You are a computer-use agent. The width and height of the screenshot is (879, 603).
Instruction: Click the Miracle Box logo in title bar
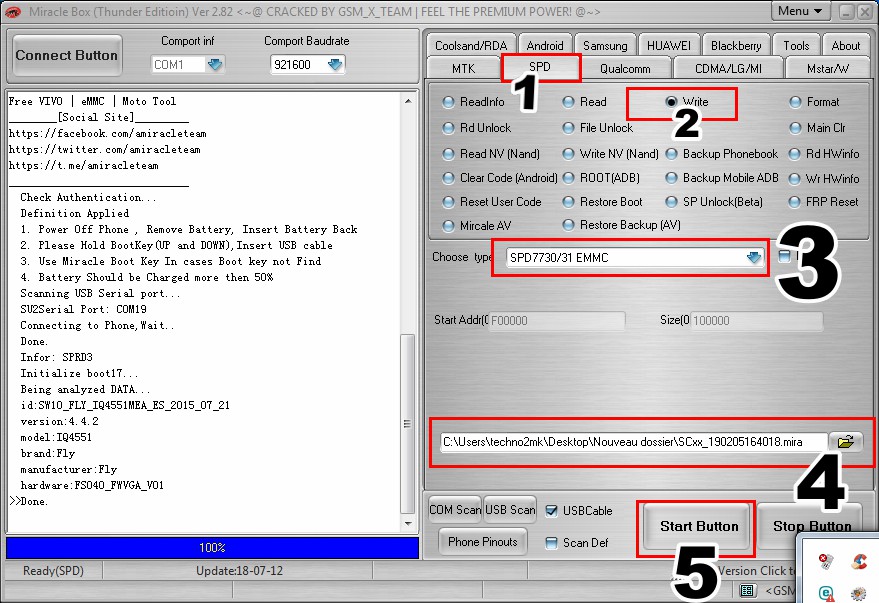15,11
